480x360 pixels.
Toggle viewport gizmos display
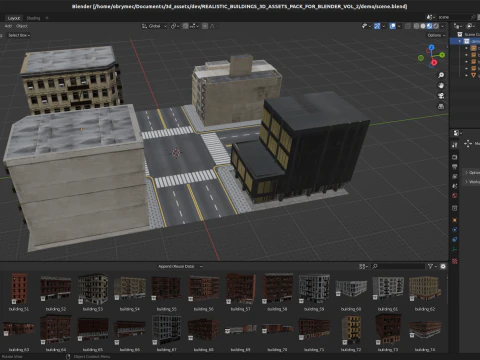pos(377,26)
